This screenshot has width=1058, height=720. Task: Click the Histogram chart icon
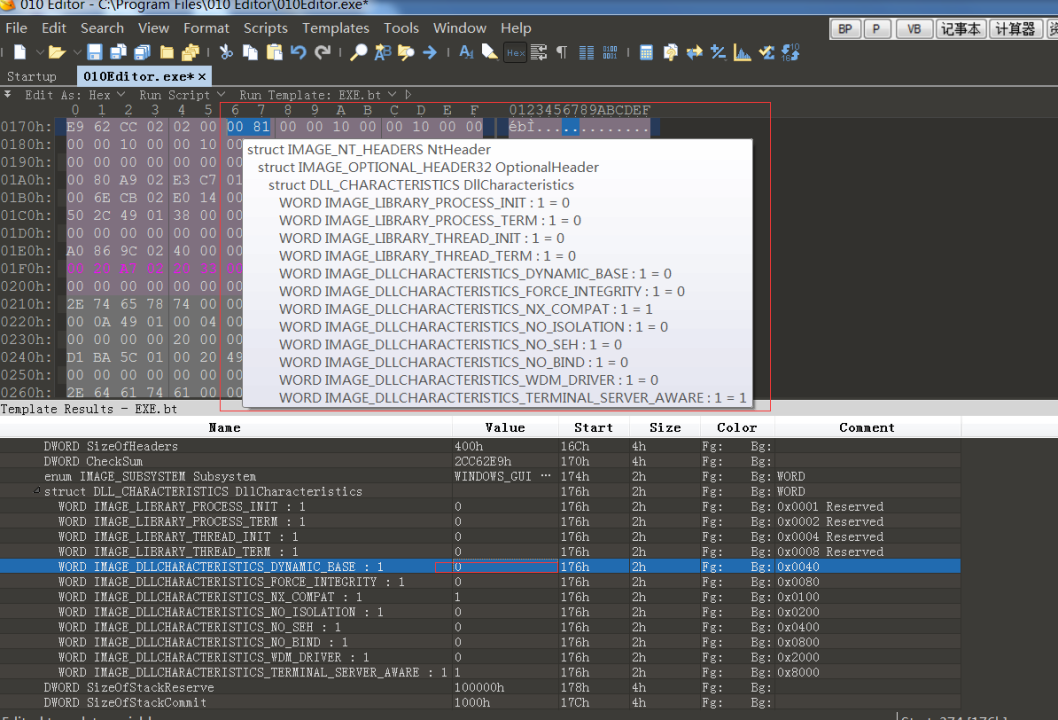(x=742, y=52)
